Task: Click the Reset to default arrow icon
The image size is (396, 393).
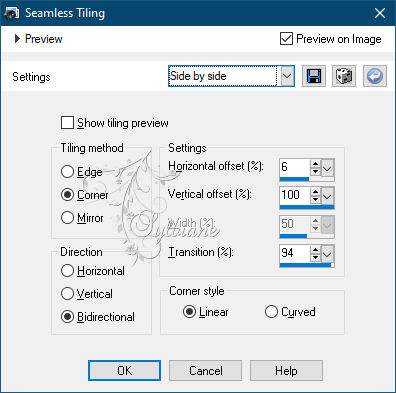Action: (375, 76)
